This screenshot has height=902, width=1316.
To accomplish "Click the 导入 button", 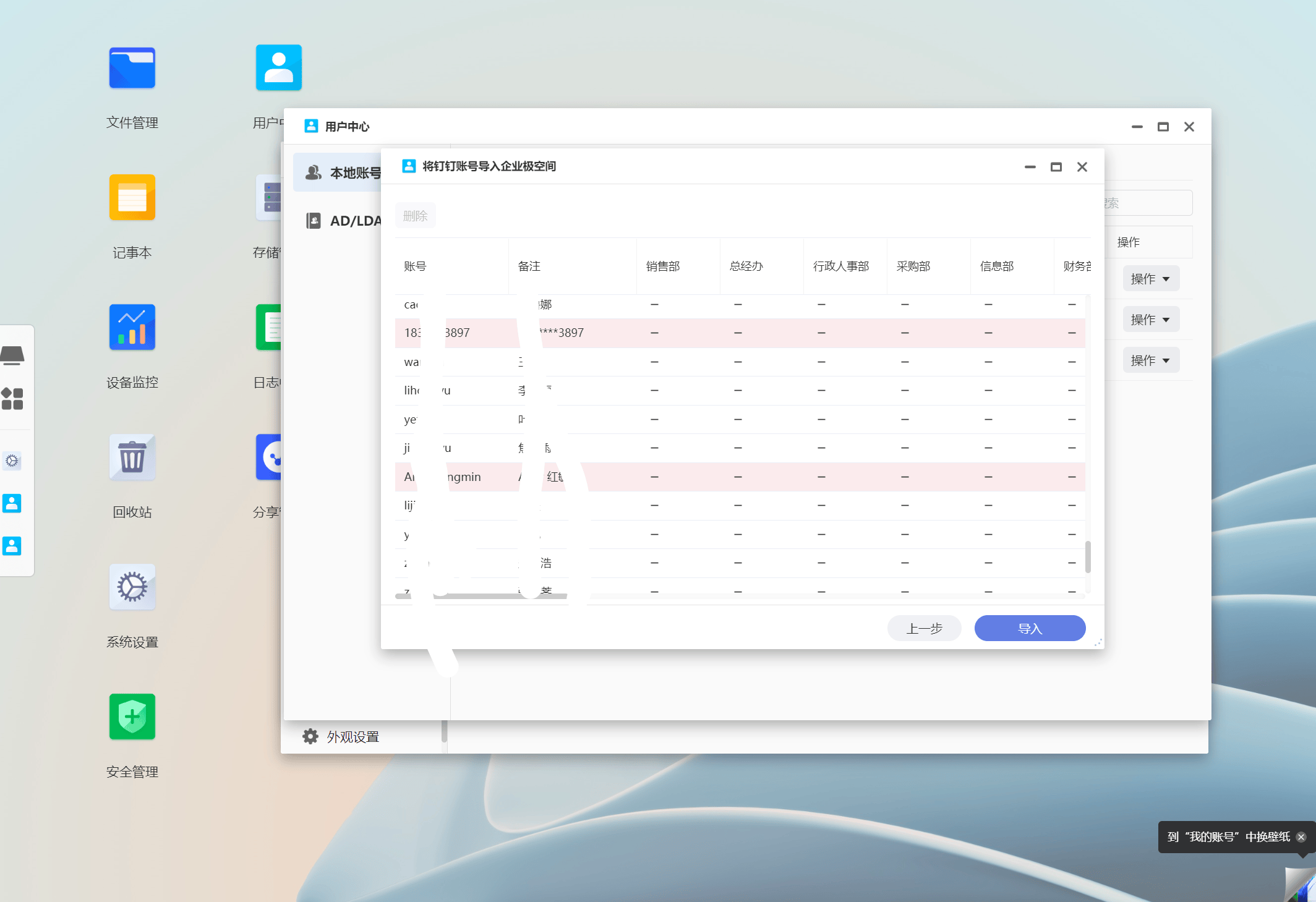I will 1030,628.
